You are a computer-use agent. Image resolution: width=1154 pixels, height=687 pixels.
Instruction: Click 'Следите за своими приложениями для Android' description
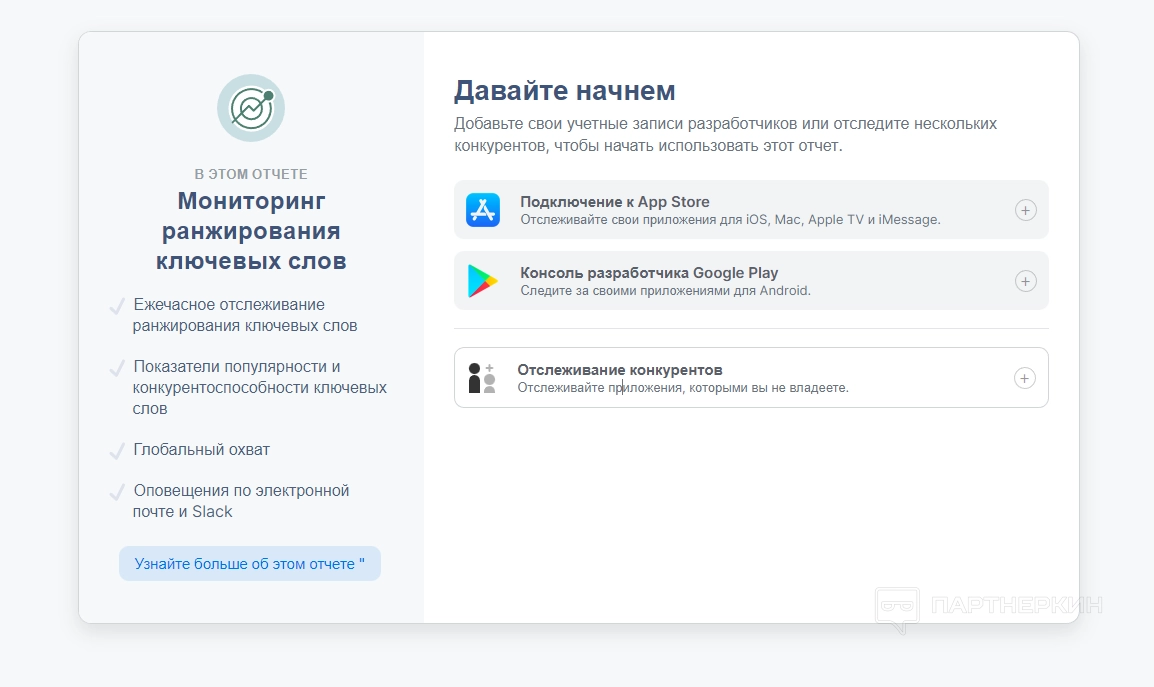tap(665, 290)
